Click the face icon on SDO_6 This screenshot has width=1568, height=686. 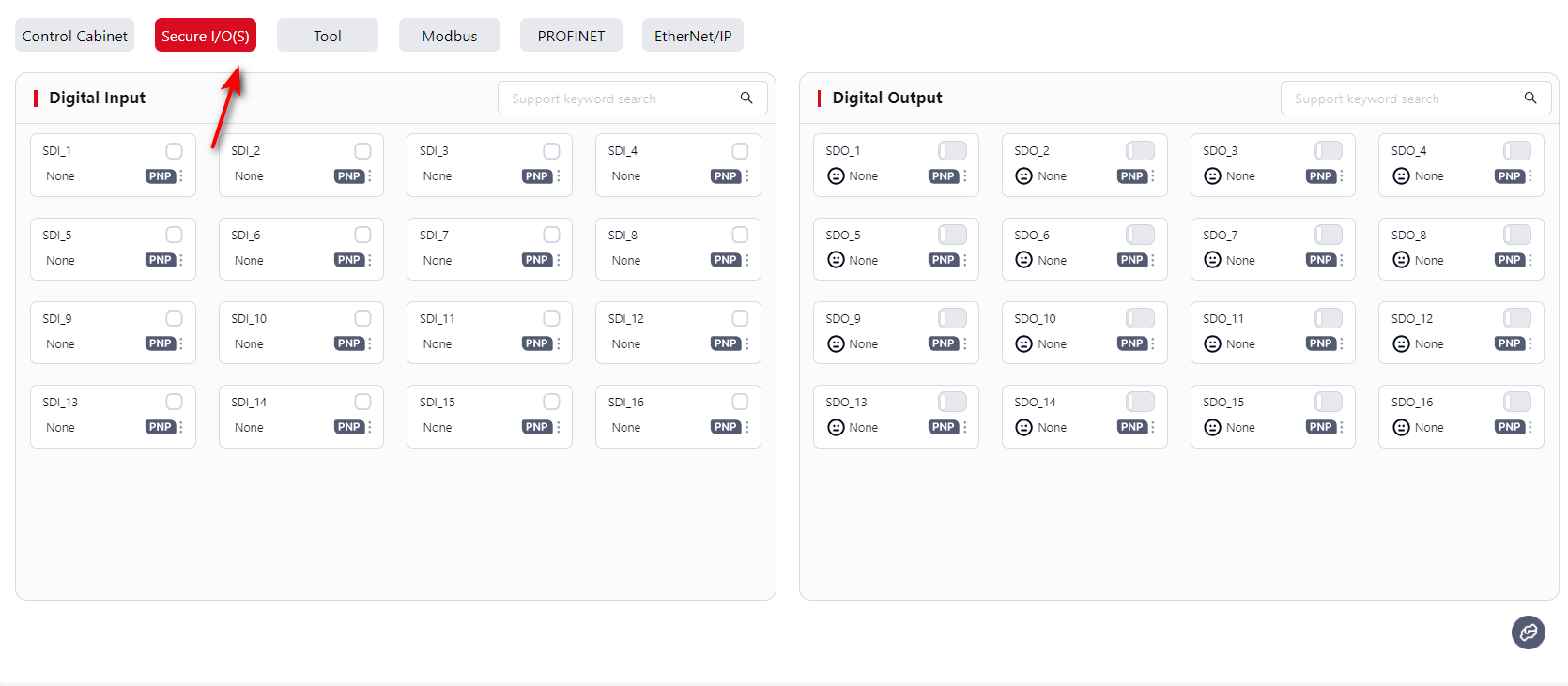1023,260
